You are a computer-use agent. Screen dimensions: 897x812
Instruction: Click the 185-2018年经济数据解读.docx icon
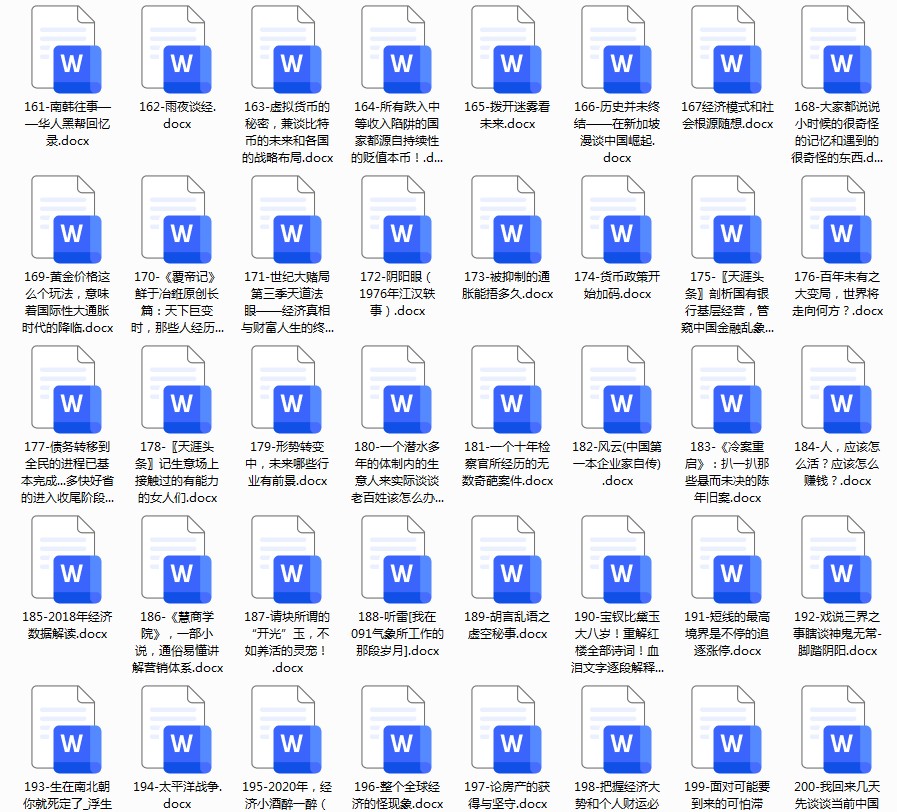point(67,559)
